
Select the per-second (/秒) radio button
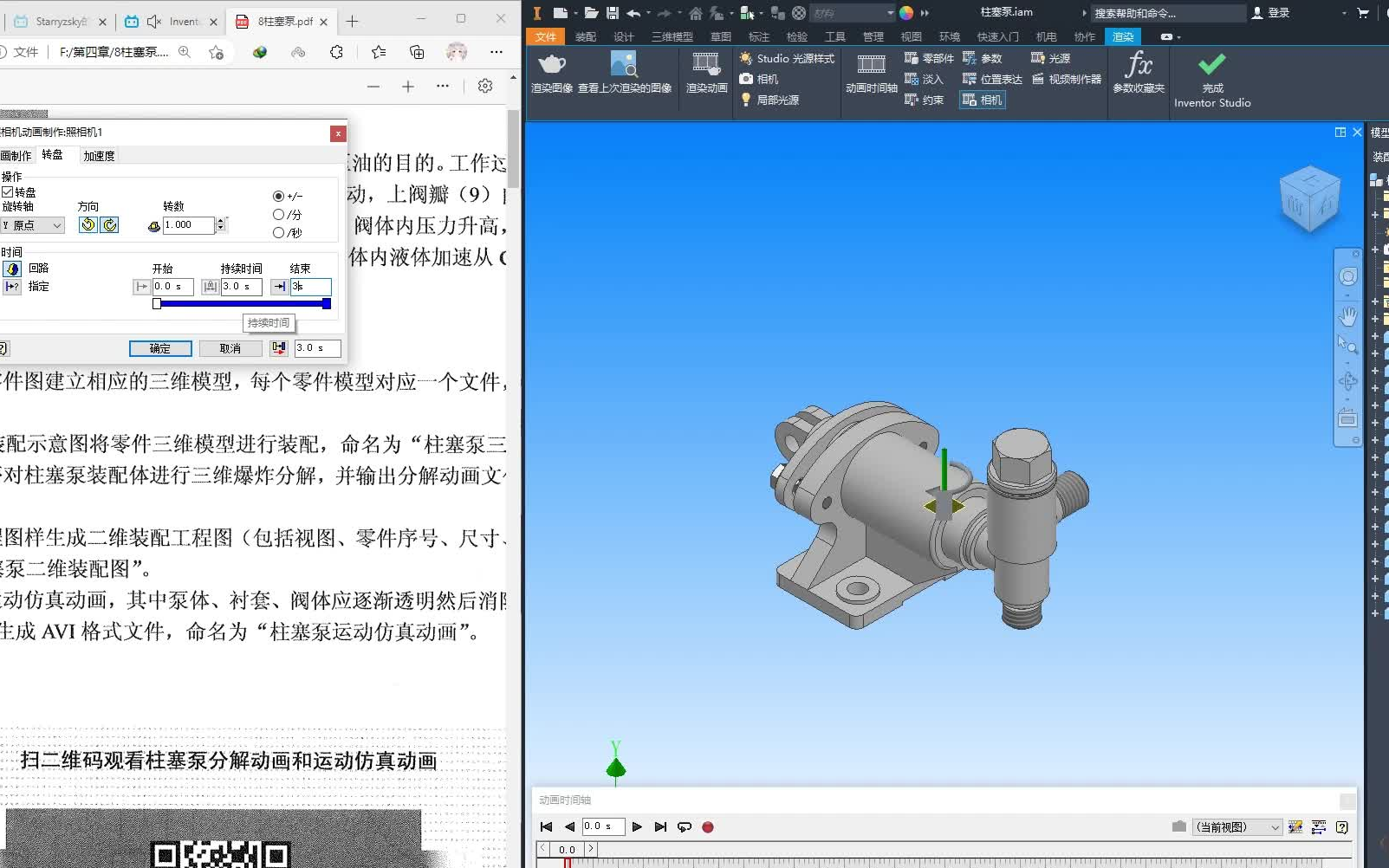pyautogui.click(x=278, y=233)
